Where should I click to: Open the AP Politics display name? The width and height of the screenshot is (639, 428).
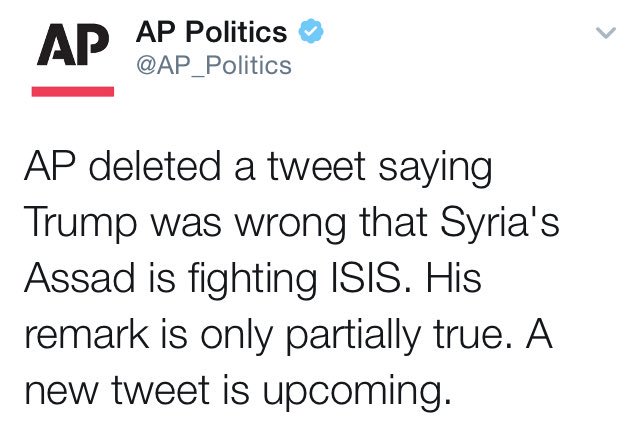tap(211, 33)
